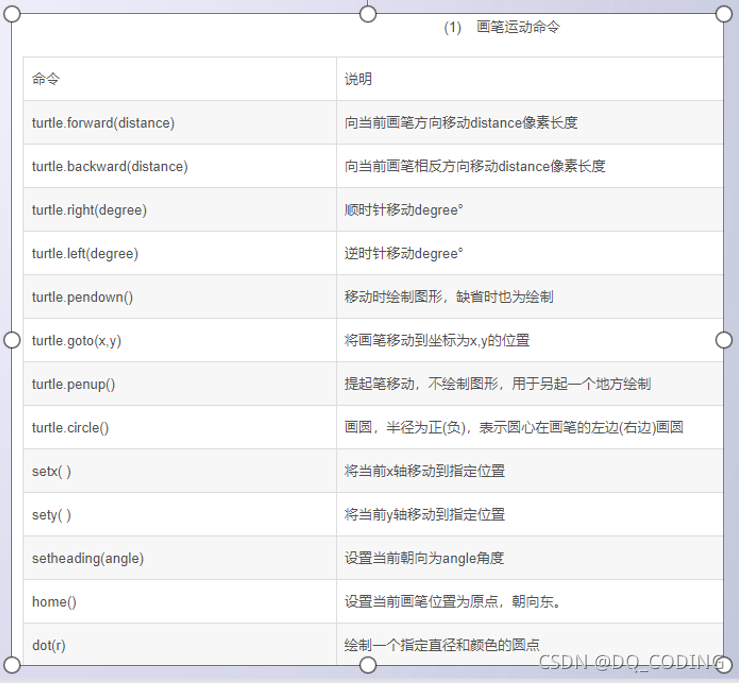Click the bottom-center resize handle

[368, 665]
